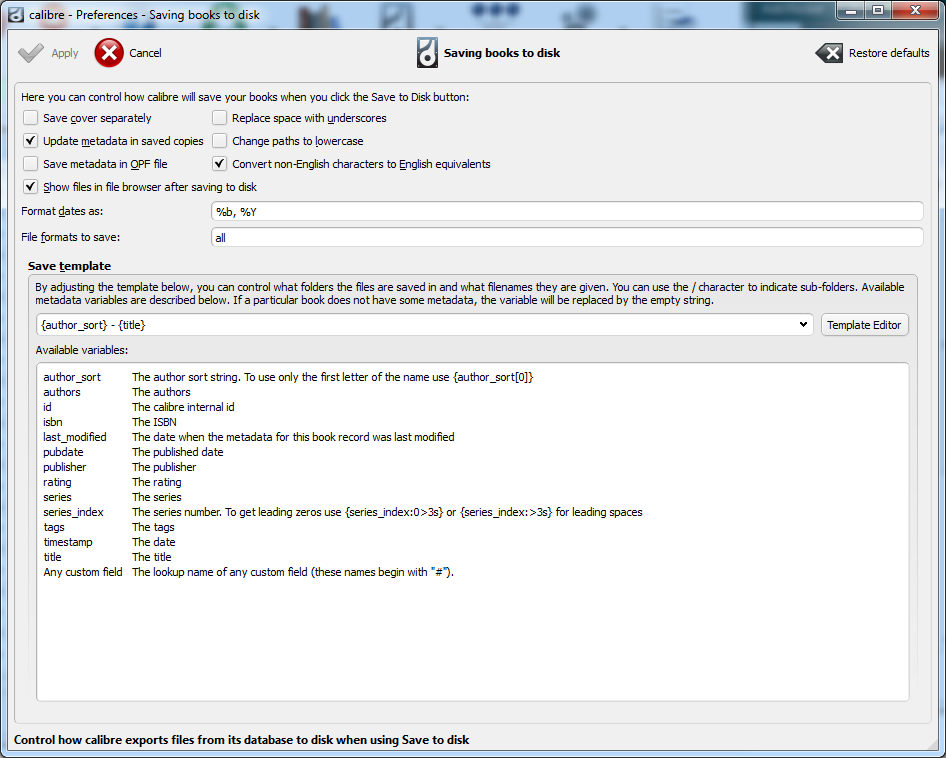Select the timestamp variable name
This screenshot has height=758, width=946.
coord(68,542)
